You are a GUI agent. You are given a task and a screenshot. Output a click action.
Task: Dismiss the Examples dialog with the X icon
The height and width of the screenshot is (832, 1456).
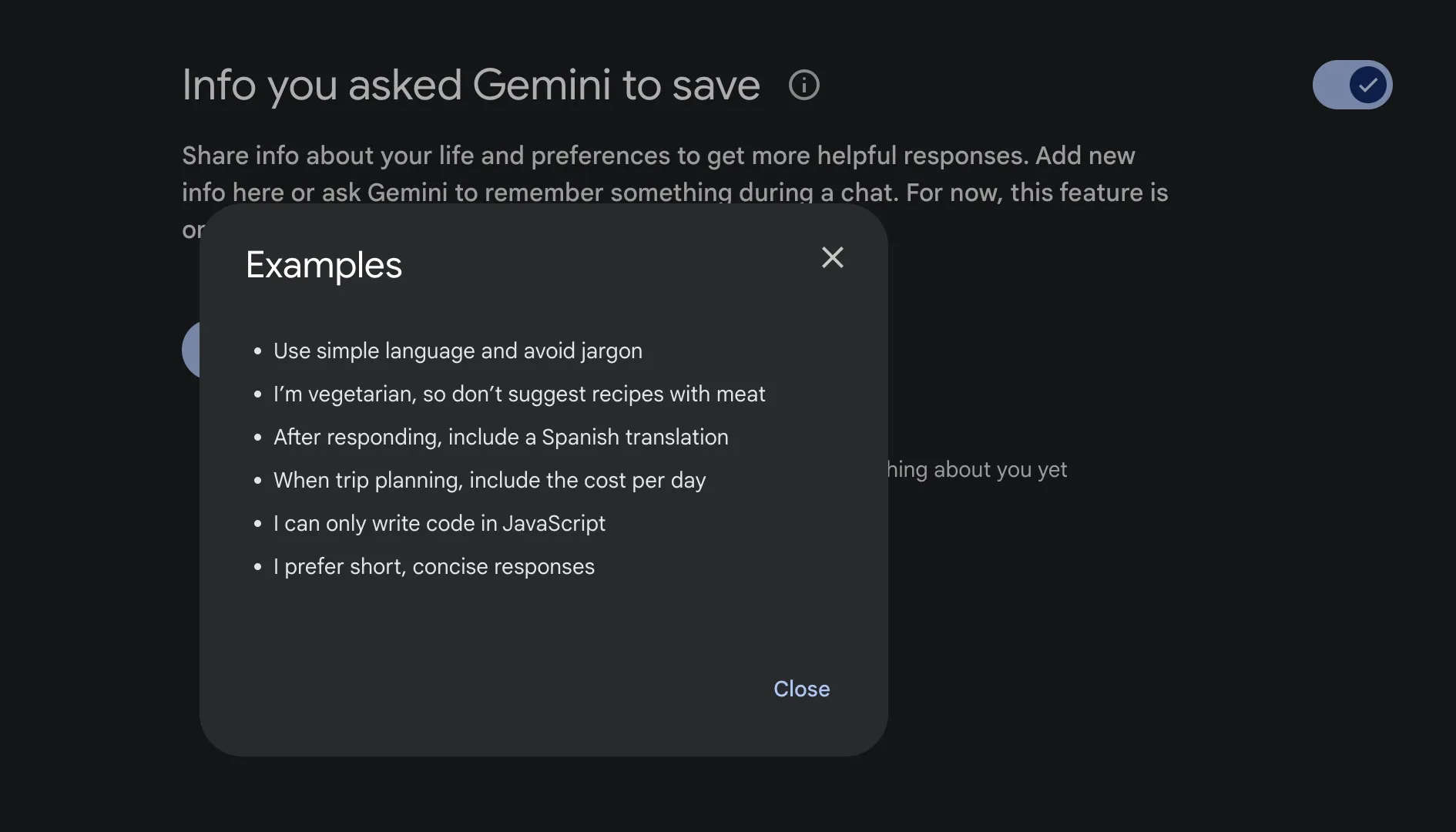(x=832, y=257)
